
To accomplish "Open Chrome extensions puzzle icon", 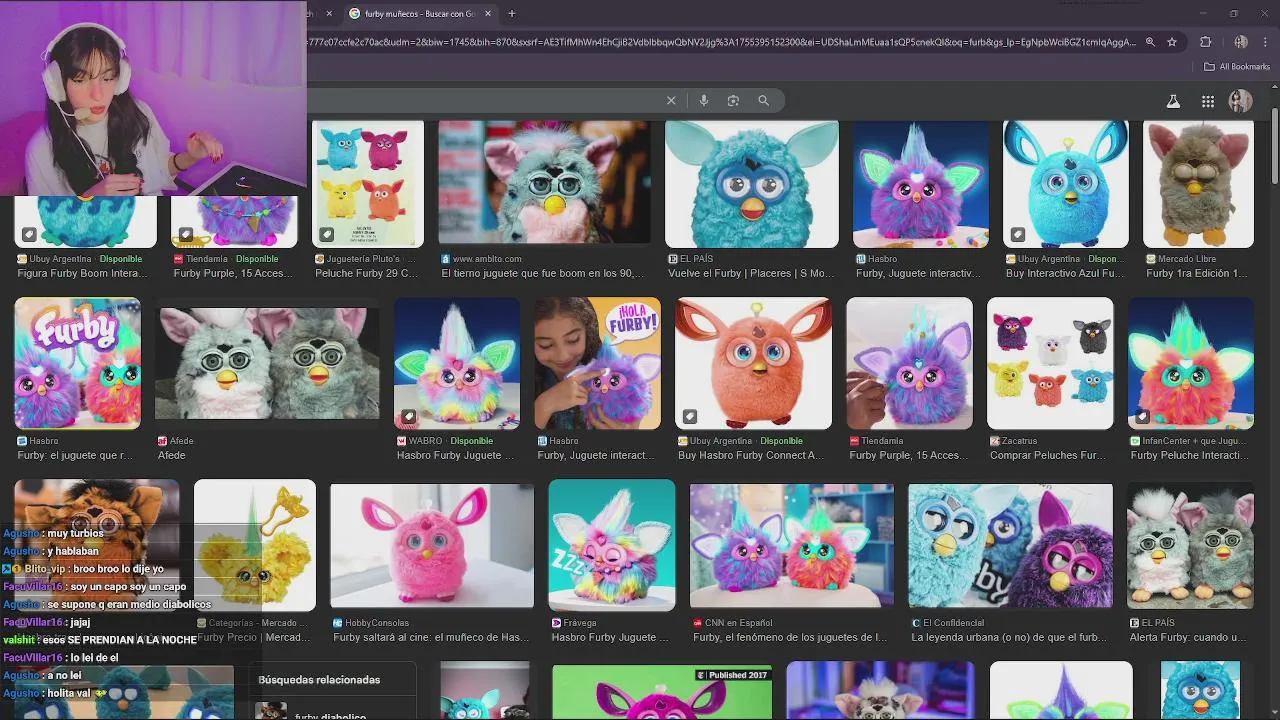I will tap(1205, 42).
